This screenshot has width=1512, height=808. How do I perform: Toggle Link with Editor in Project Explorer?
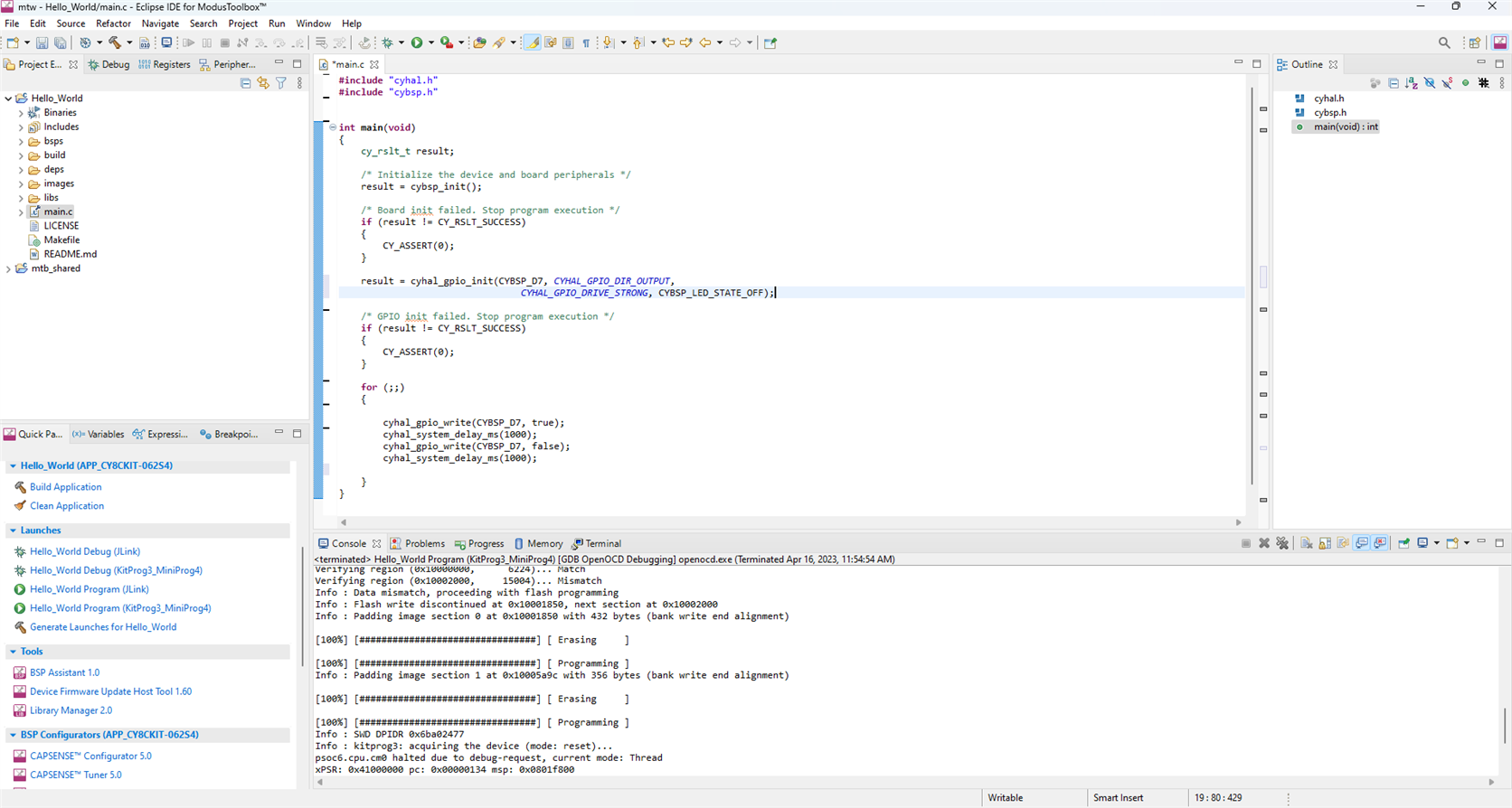[263, 83]
